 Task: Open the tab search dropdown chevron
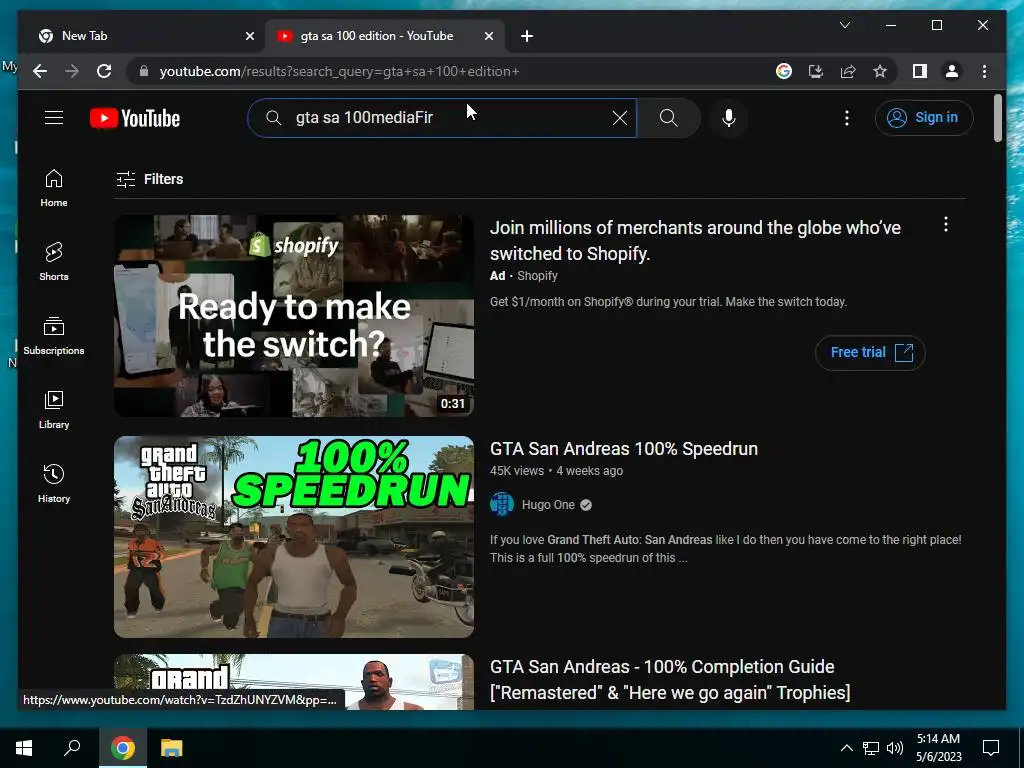coord(844,25)
